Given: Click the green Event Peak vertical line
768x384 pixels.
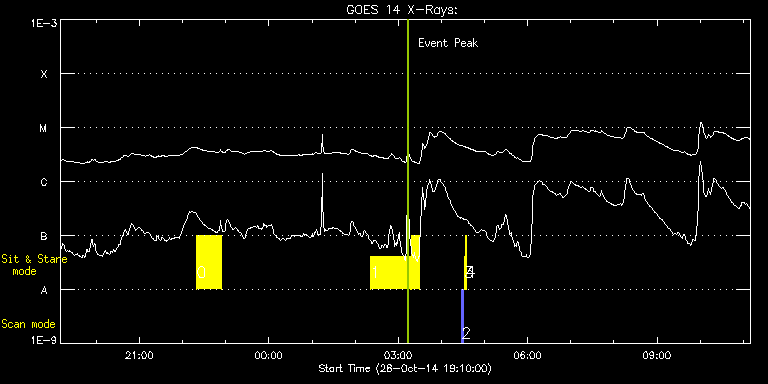Looking at the screenshot, I should tap(408, 181).
